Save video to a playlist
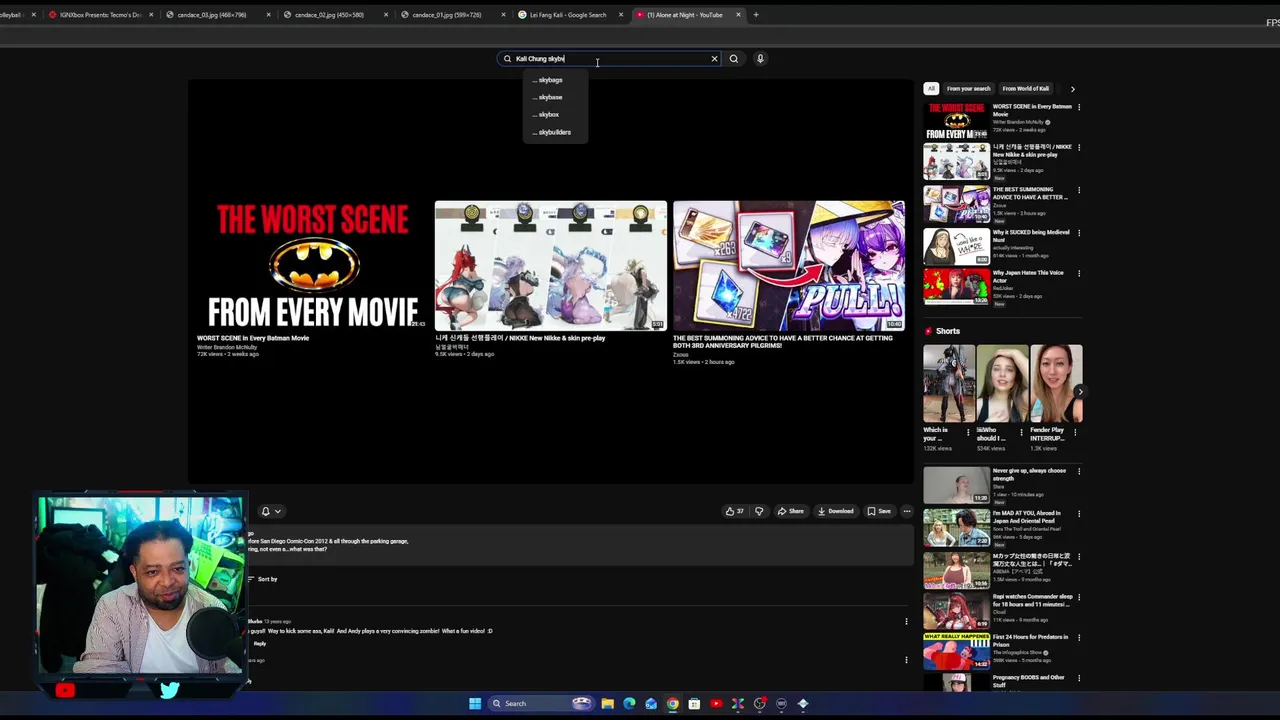The height and width of the screenshot is (720, 1280). 879,511
